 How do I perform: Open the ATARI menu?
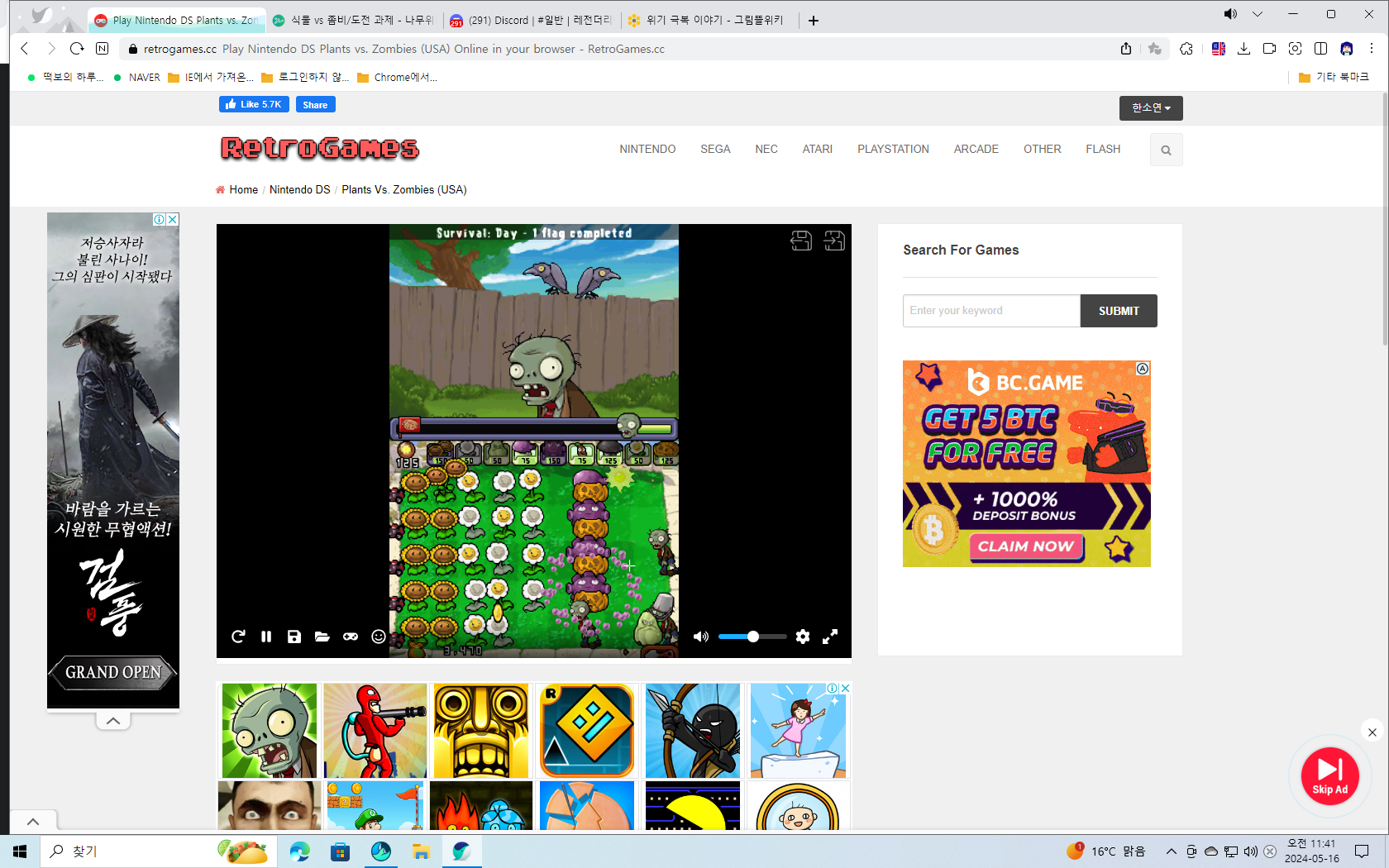point(817,150)
